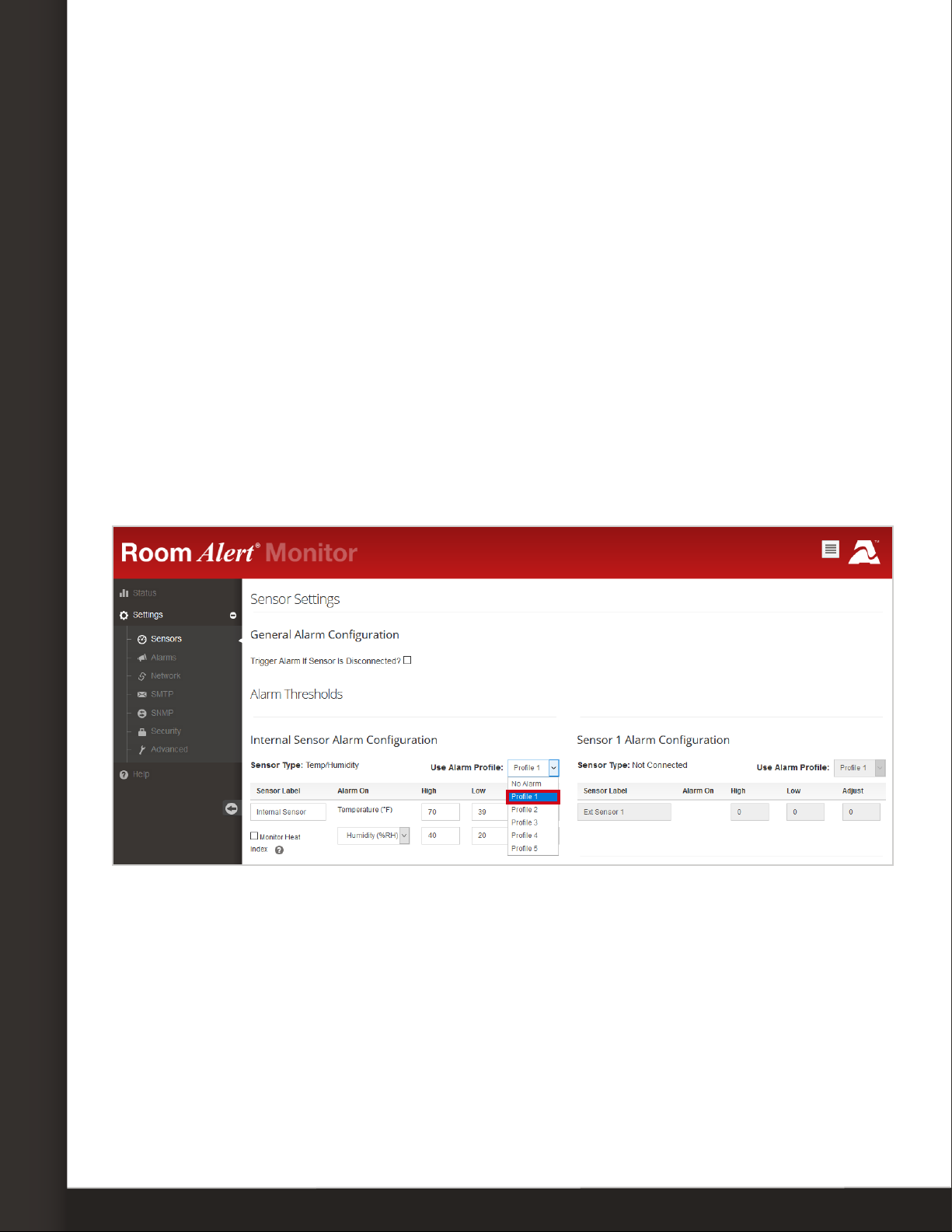Click the Sensor Type: Not Connected text
The image size is (952, 1232).
point(633,766)
